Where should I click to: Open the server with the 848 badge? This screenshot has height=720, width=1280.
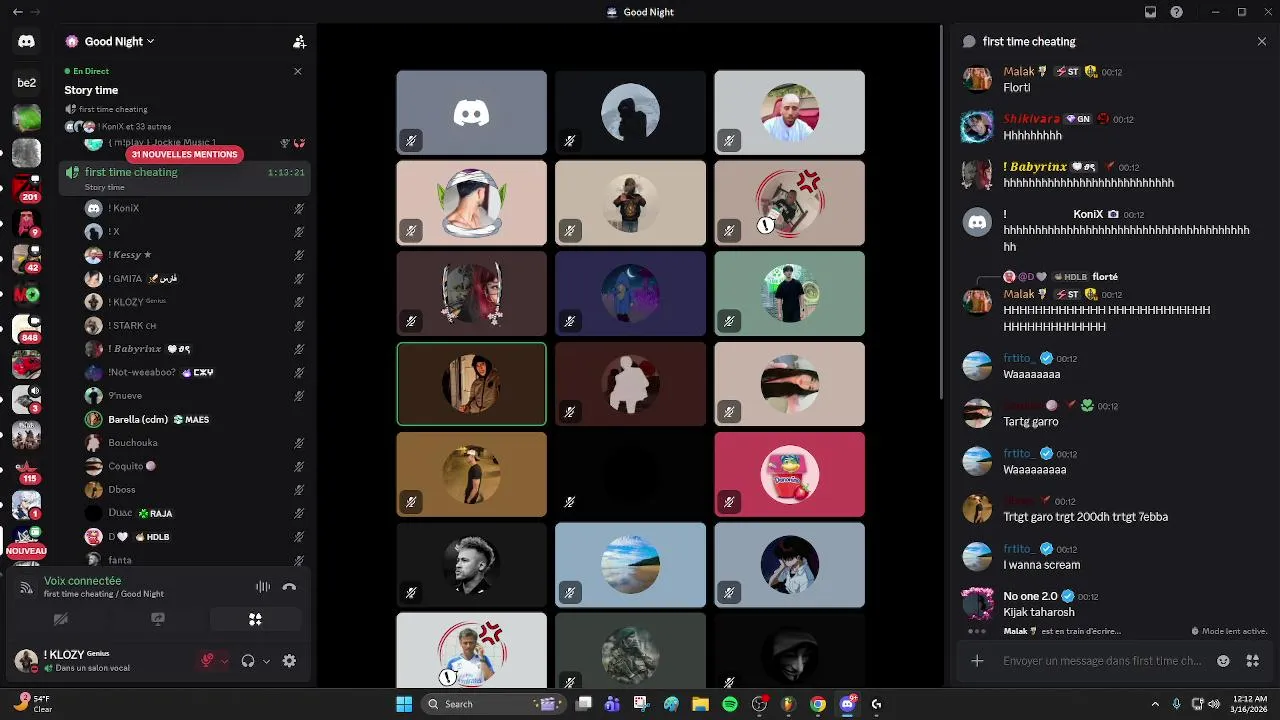26,330
